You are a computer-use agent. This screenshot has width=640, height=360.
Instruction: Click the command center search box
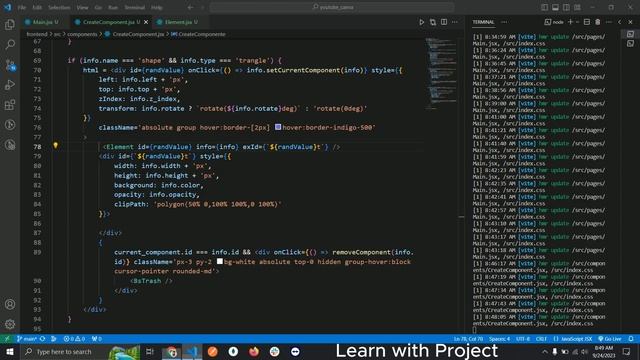pos(332,7)
